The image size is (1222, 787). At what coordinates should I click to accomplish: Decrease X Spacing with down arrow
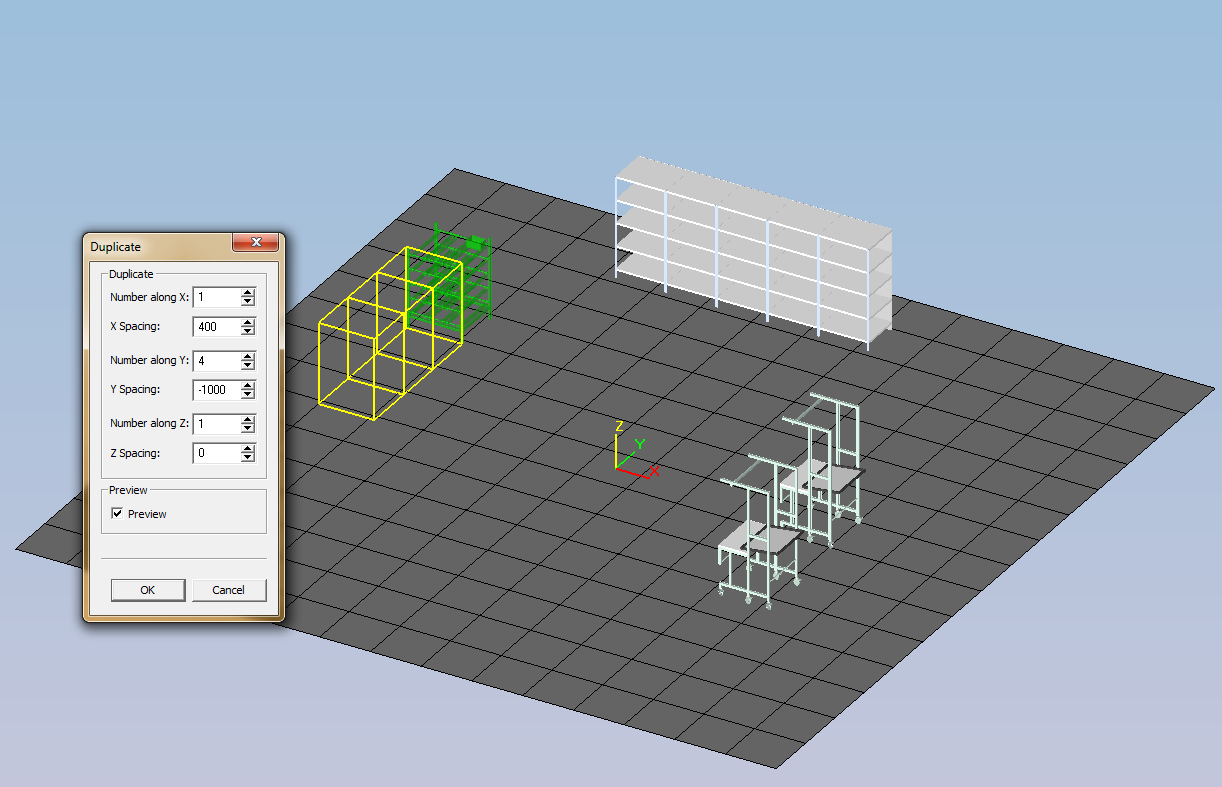coord(248,331)
